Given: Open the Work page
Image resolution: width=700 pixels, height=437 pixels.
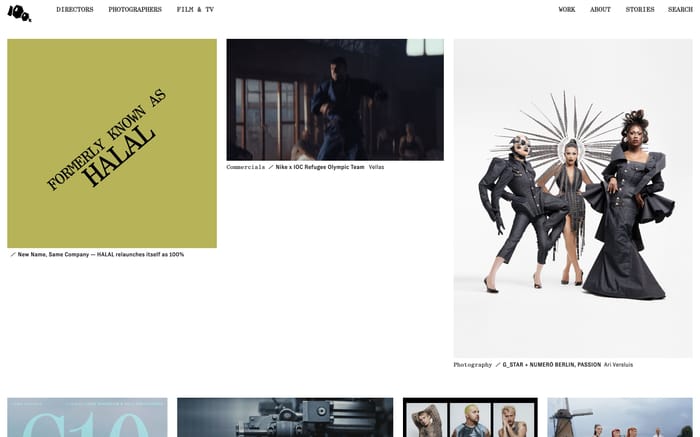Looking at the screenshot, I should (x=567, y=9).
